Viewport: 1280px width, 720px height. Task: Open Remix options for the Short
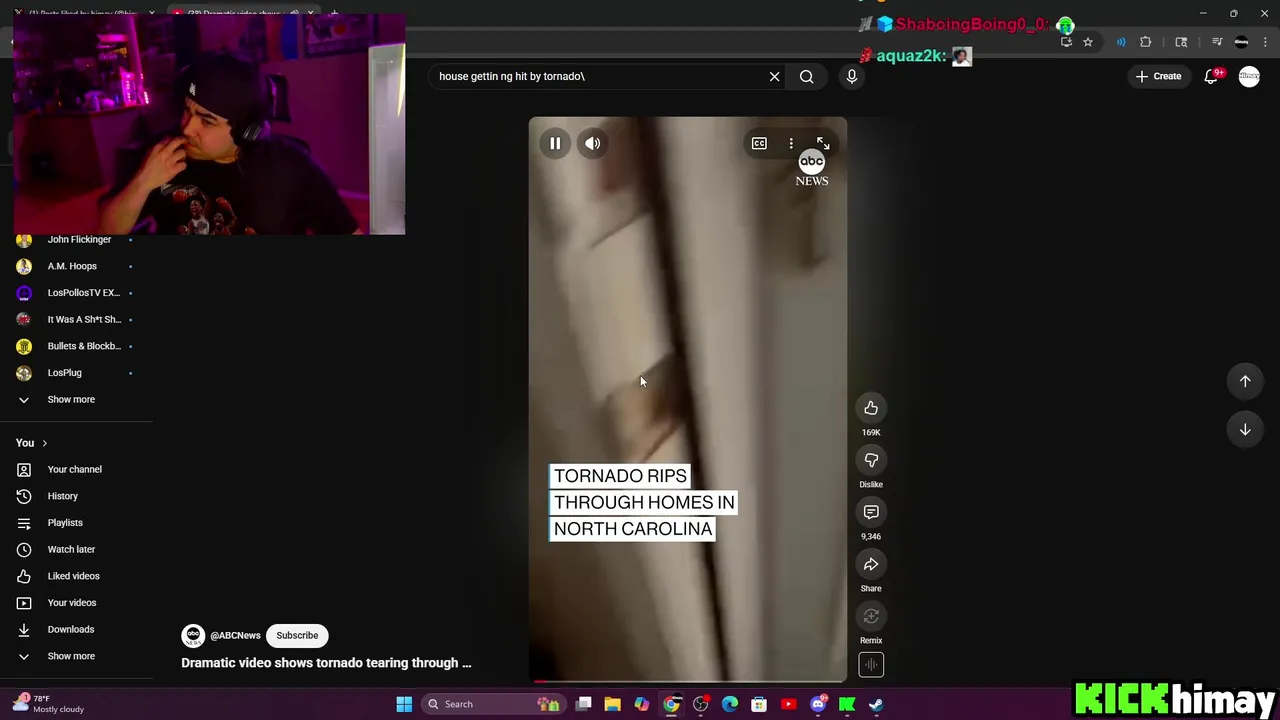coord(871,616)
